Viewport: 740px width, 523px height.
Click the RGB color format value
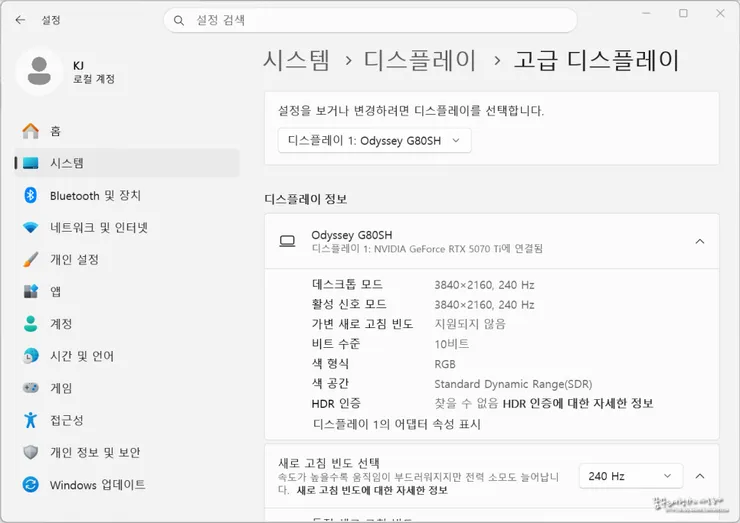[445, 364]
